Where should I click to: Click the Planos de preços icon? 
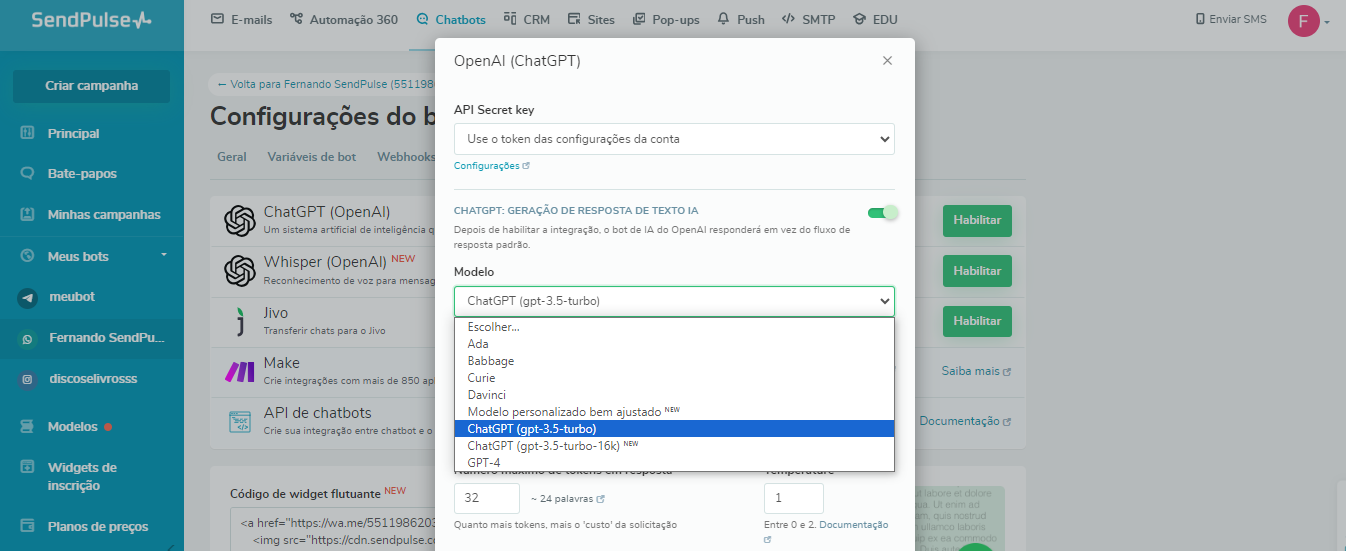28,526
